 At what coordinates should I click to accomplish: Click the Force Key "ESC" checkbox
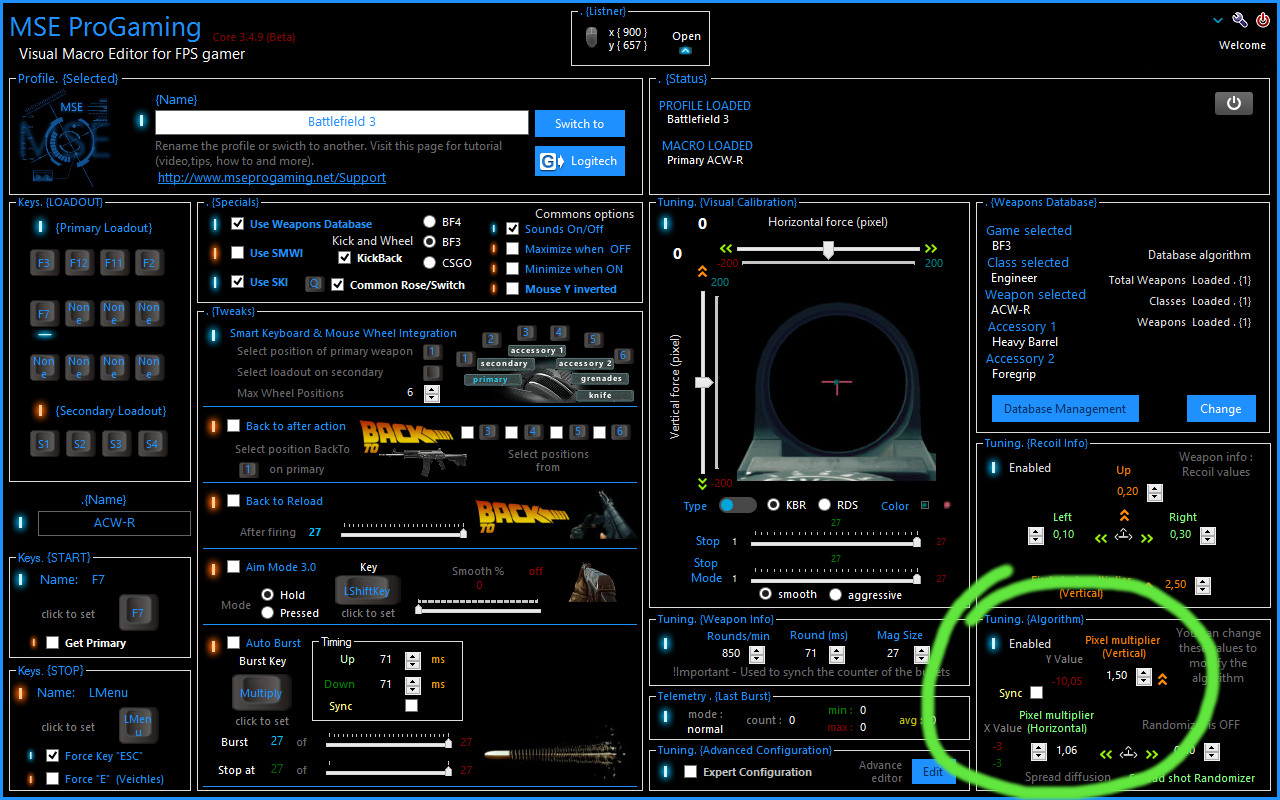(x=52, y=756)
